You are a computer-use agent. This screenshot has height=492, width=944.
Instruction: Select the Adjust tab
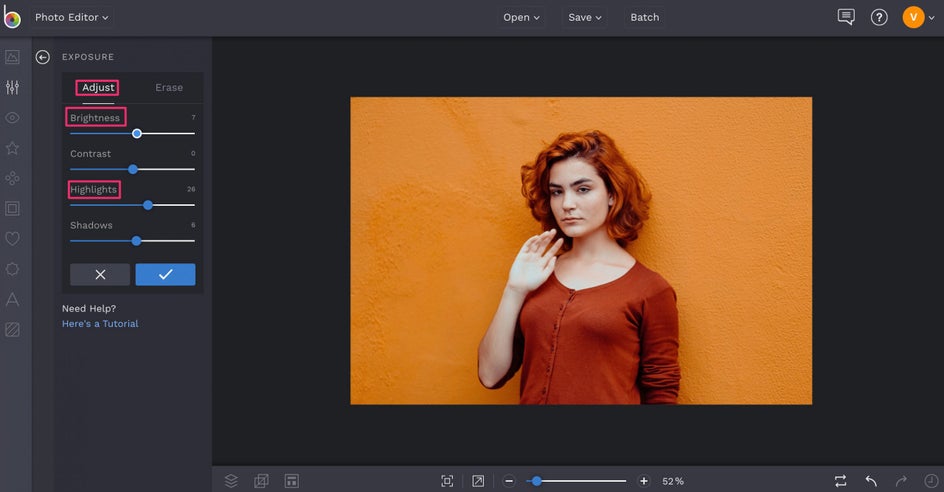point(98,88)
